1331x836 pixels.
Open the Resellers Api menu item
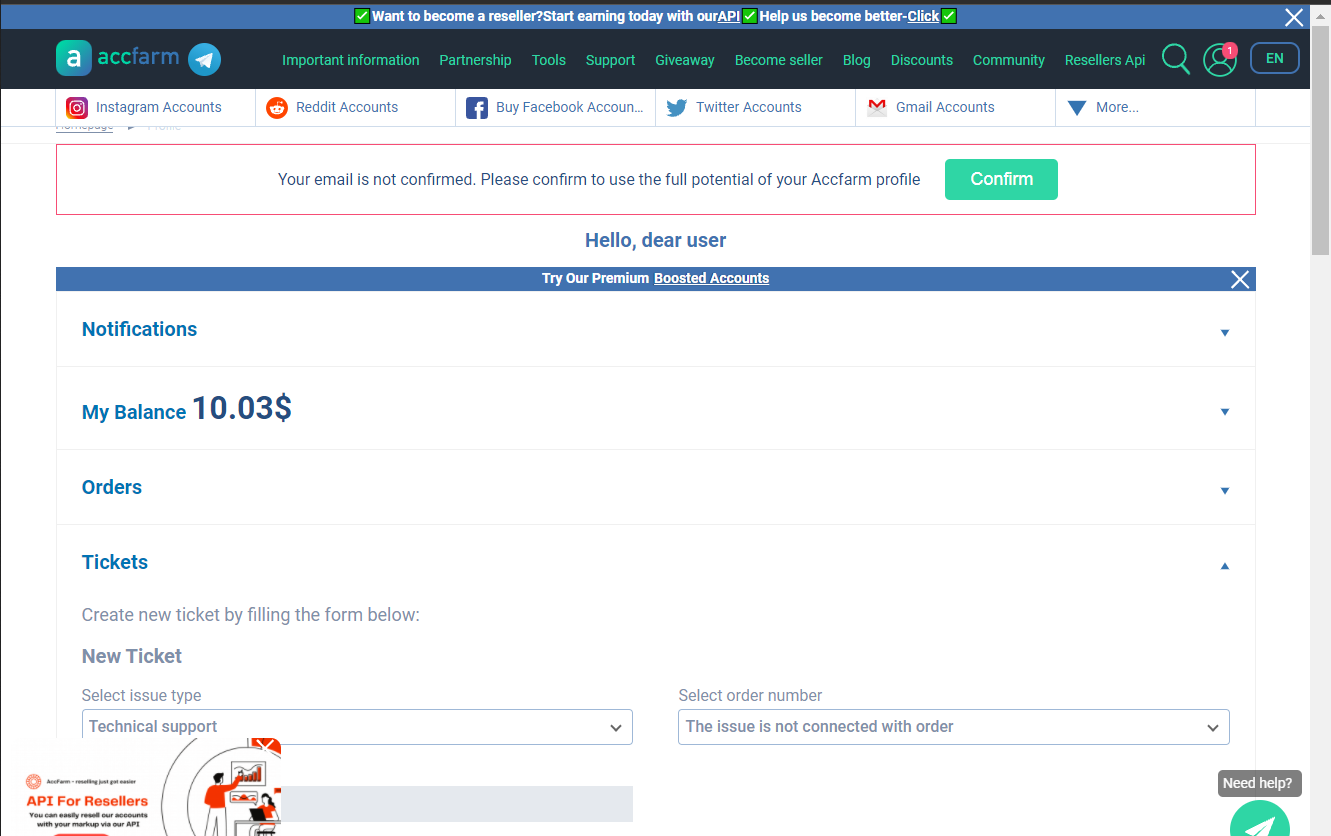(x=1105, y=60)
